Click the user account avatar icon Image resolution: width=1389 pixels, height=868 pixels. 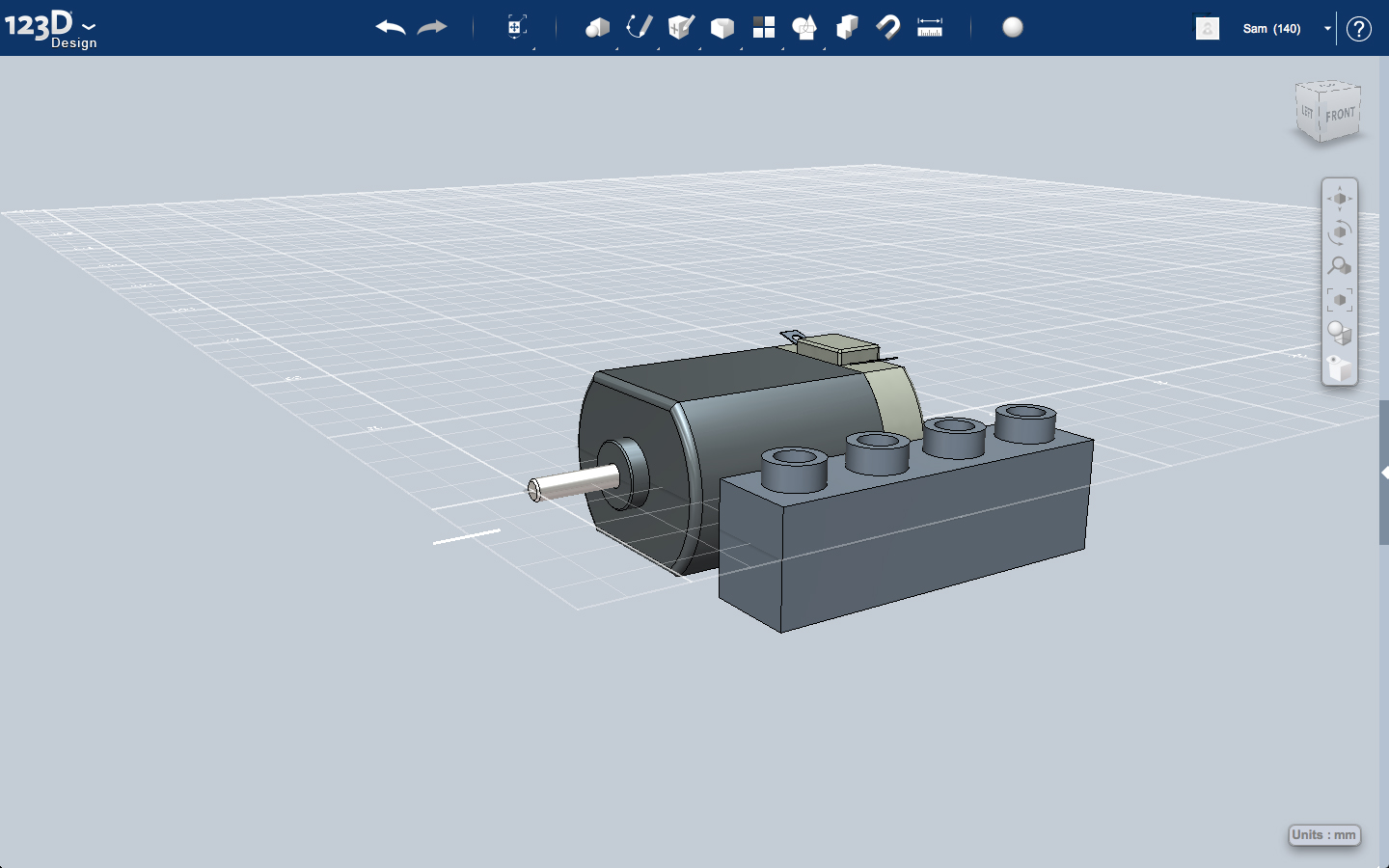click(1208, 28)
